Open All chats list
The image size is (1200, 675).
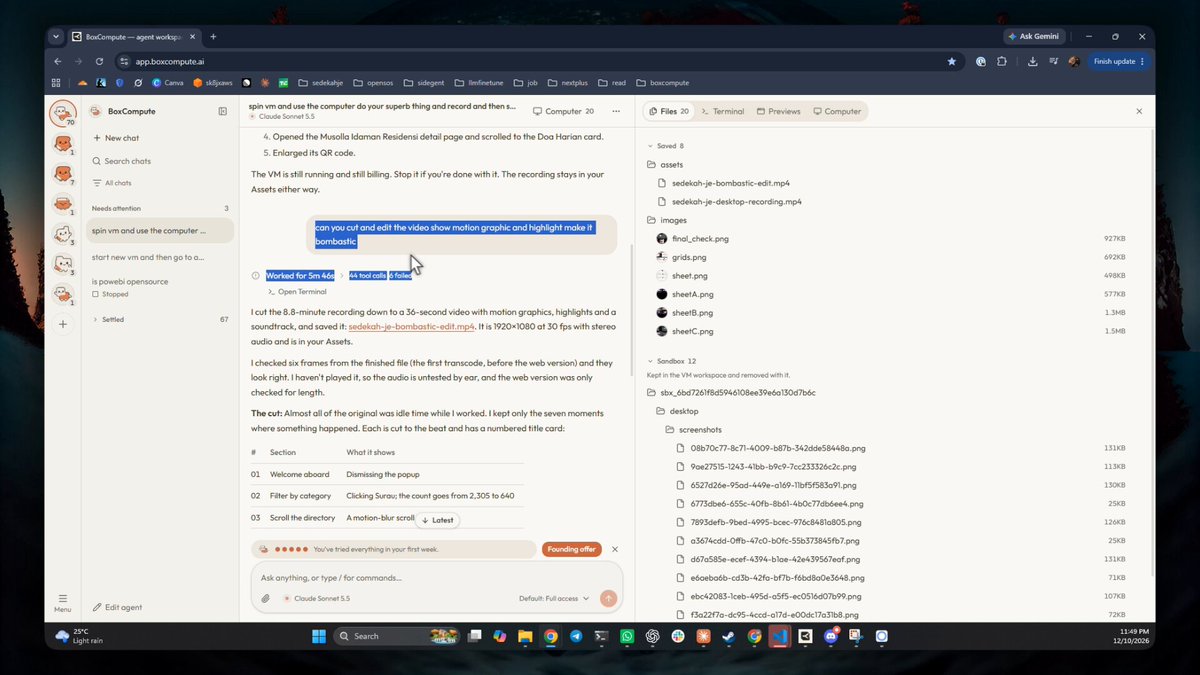110,183
